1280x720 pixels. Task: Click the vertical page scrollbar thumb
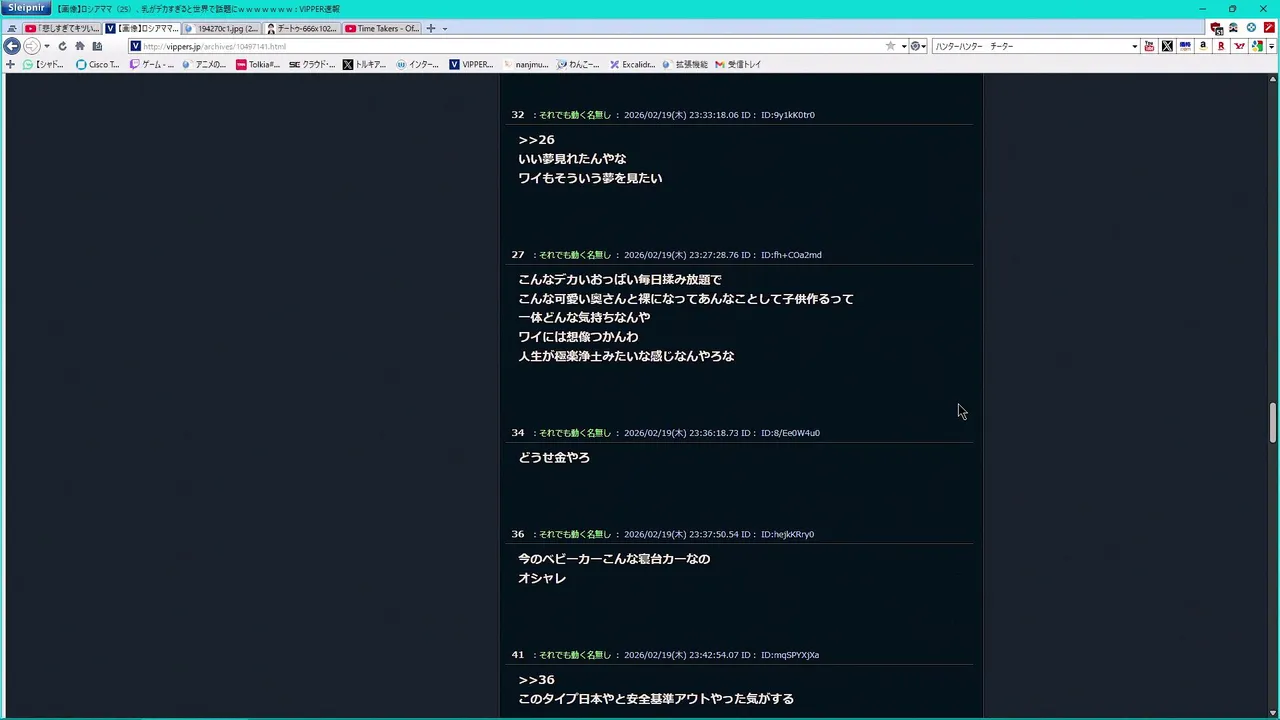(x=1273, y=422)
